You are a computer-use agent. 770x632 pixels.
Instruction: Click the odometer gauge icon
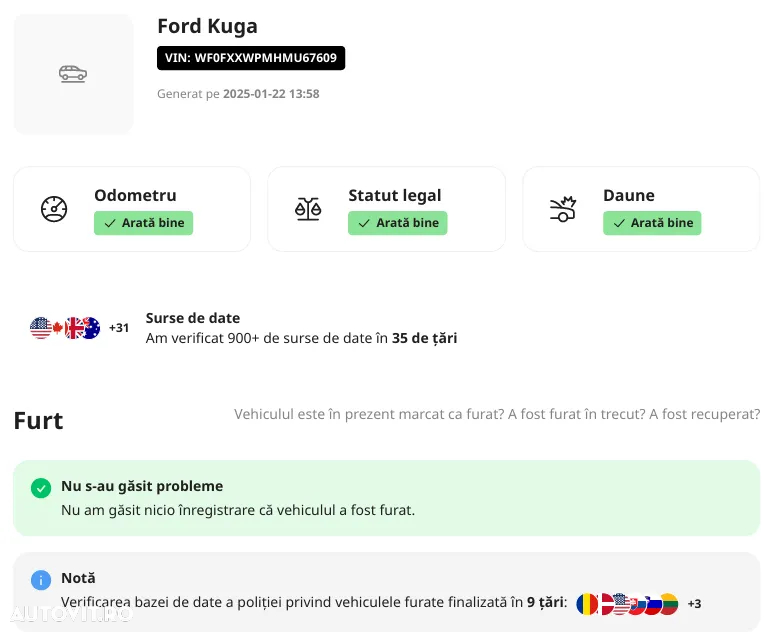pyautogui.click(x=54, y=209)
